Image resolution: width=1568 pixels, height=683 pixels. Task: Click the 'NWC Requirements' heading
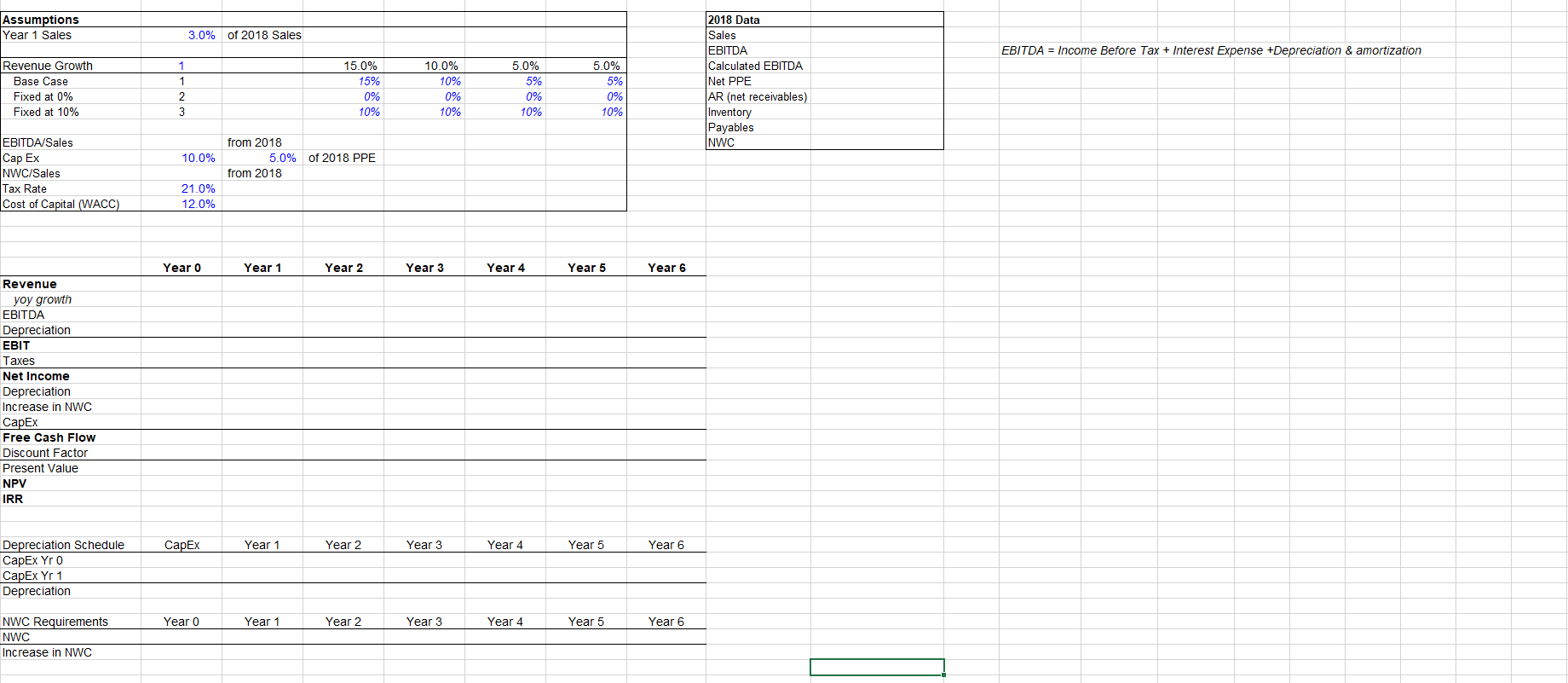tap(55, 622)
